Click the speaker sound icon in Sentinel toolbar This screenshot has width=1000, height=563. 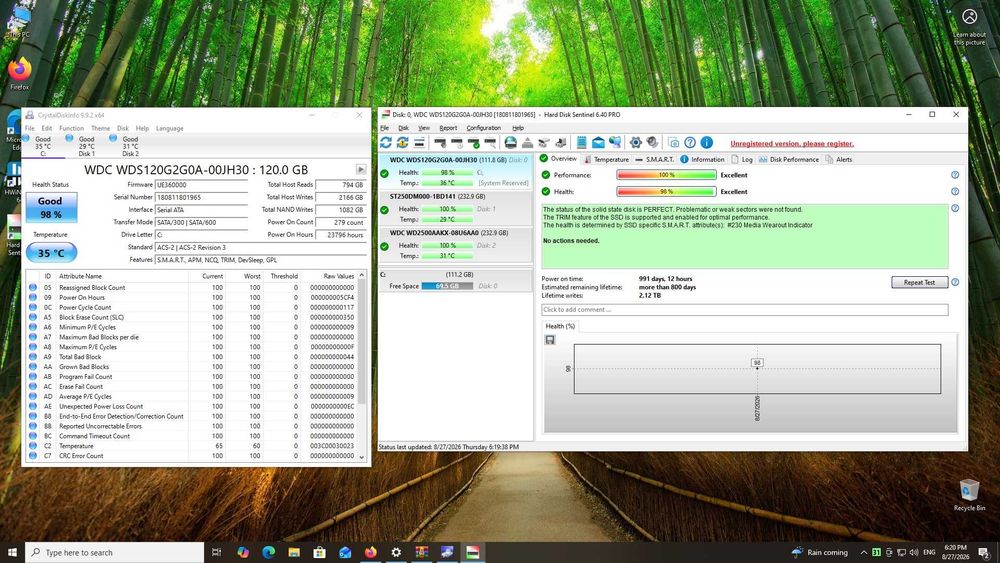coord(652,143)
